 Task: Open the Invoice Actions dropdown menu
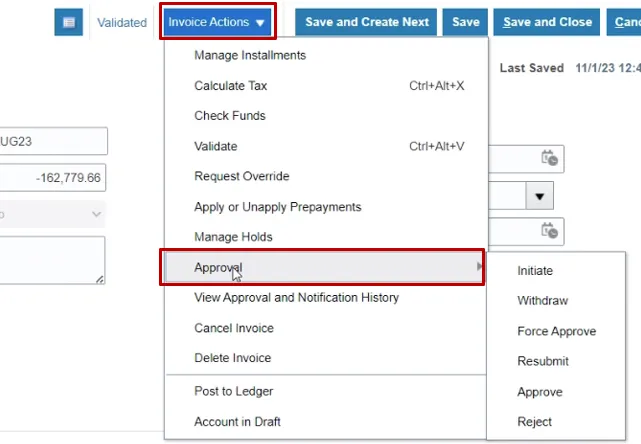[x=217, y=22]
